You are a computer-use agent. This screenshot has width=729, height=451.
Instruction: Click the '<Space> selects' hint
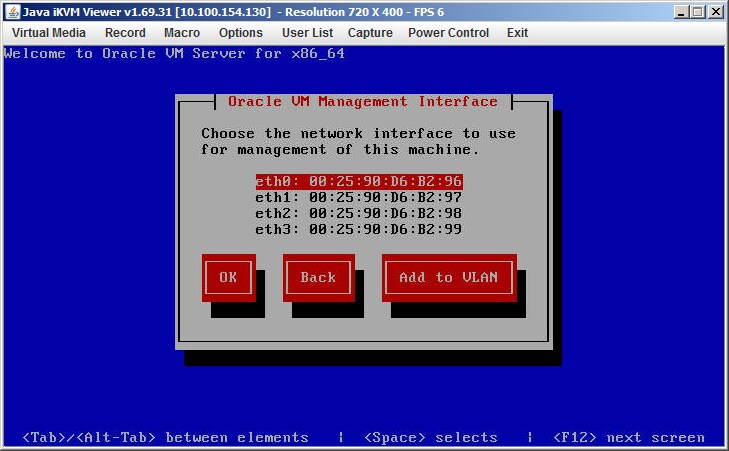point(431,438)
